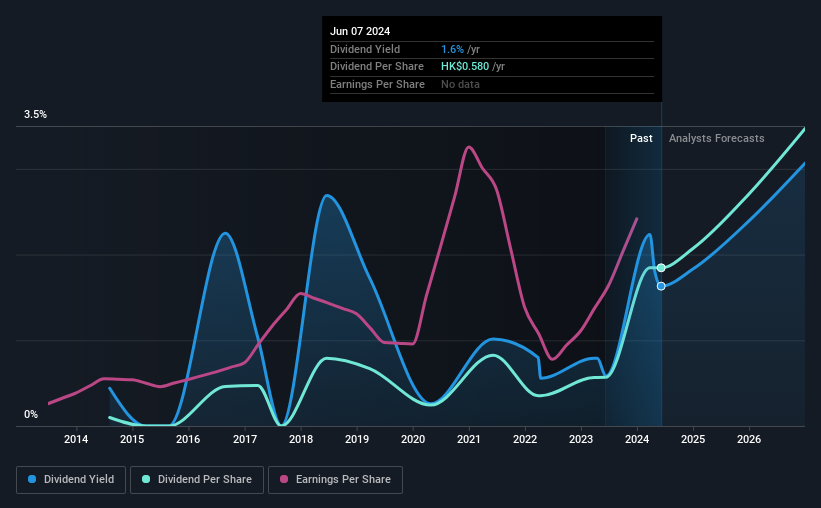Toggle the Earnings Per Share legend button
The width and height of the screenshot is (821, 508).
(x=335, y=480)
